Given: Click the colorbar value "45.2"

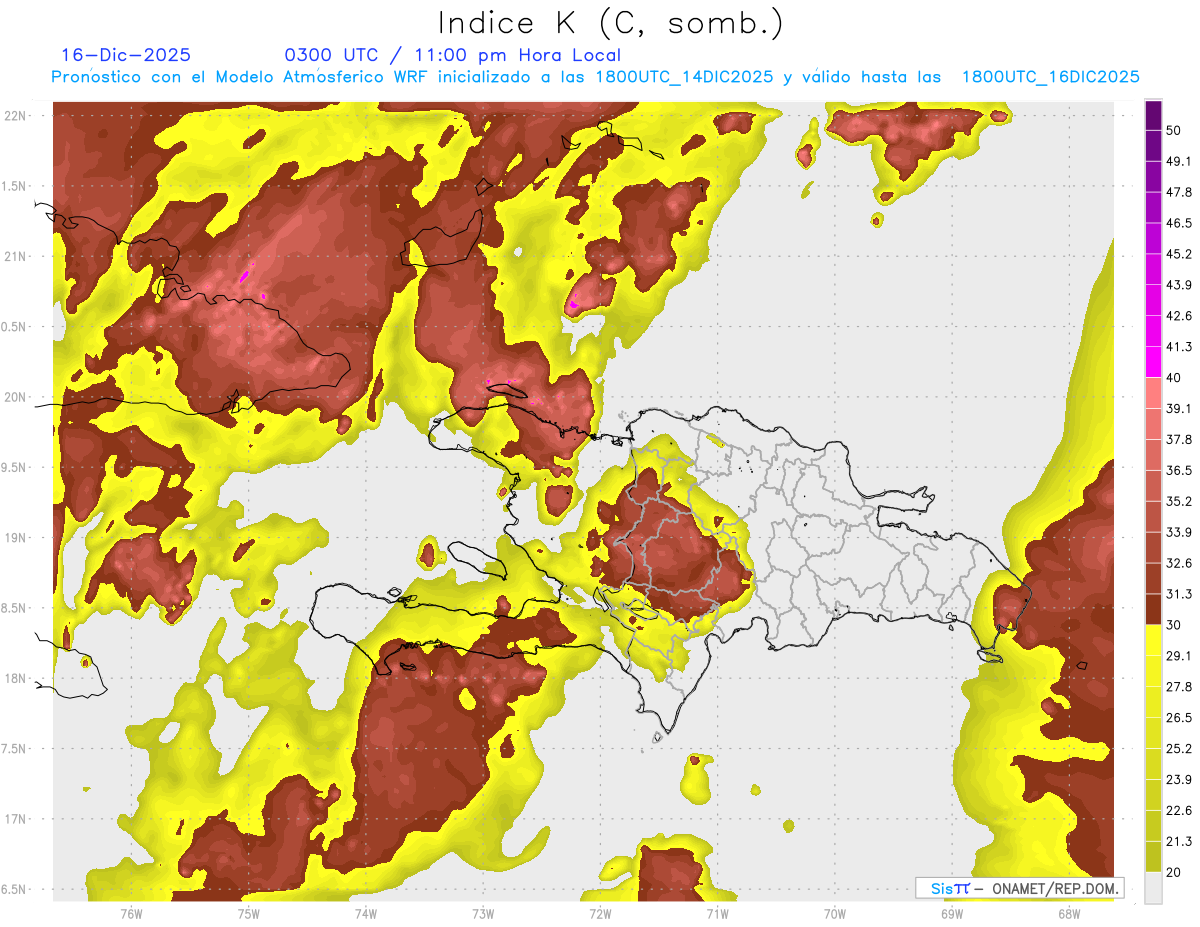Looking at the screenshot, I should point(1178,253).
